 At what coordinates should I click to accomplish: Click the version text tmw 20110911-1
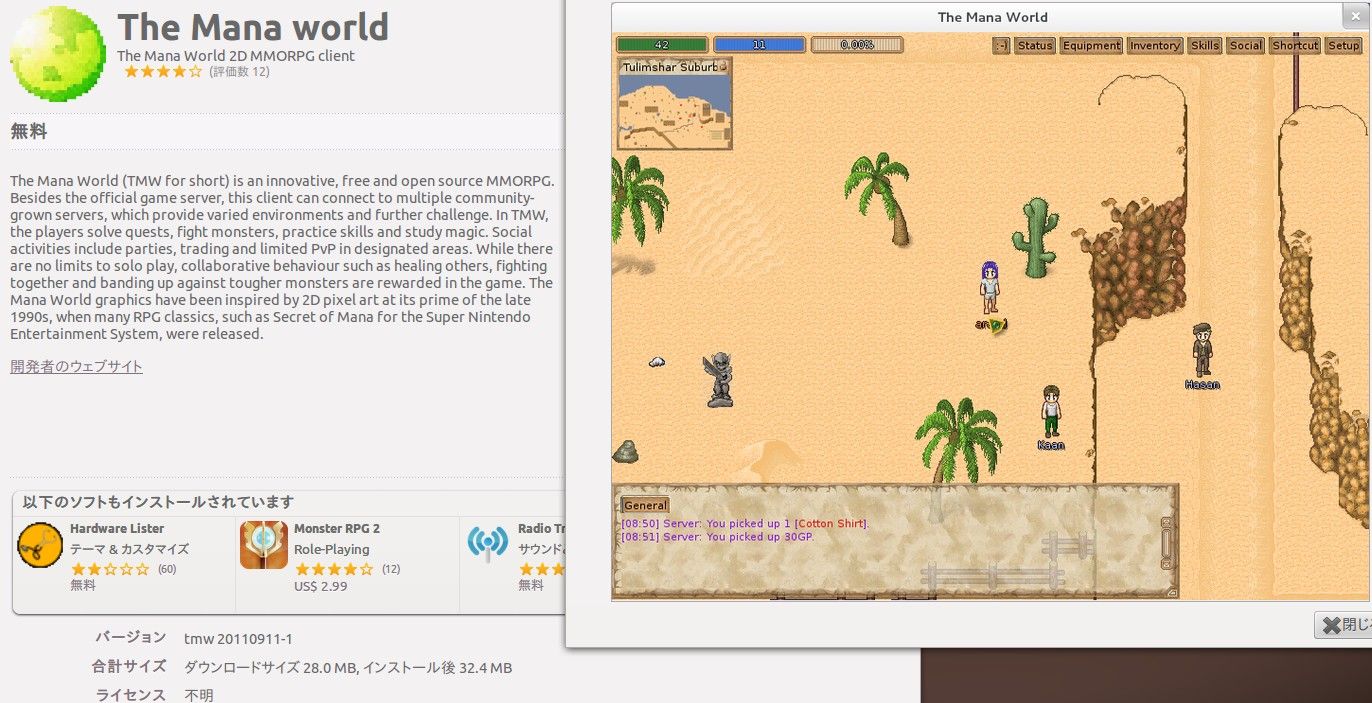238,639
